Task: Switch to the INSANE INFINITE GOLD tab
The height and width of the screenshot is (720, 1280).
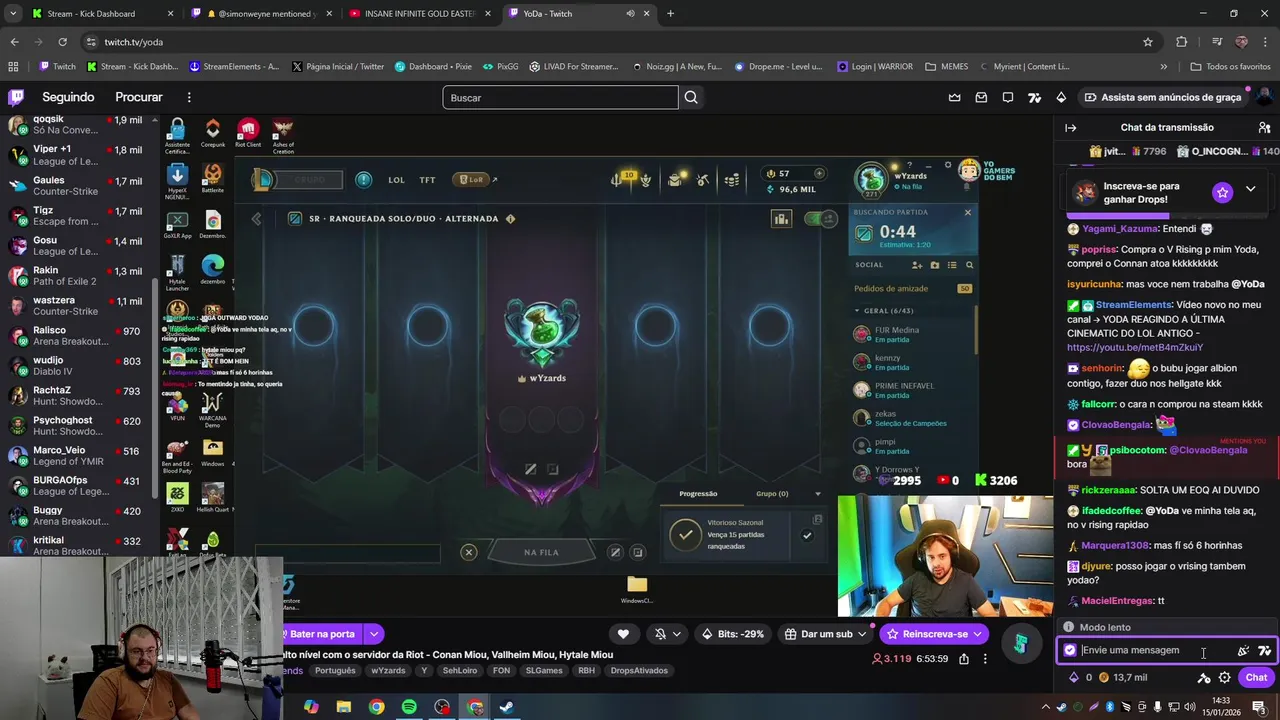Action: click(x=420, y=14)
